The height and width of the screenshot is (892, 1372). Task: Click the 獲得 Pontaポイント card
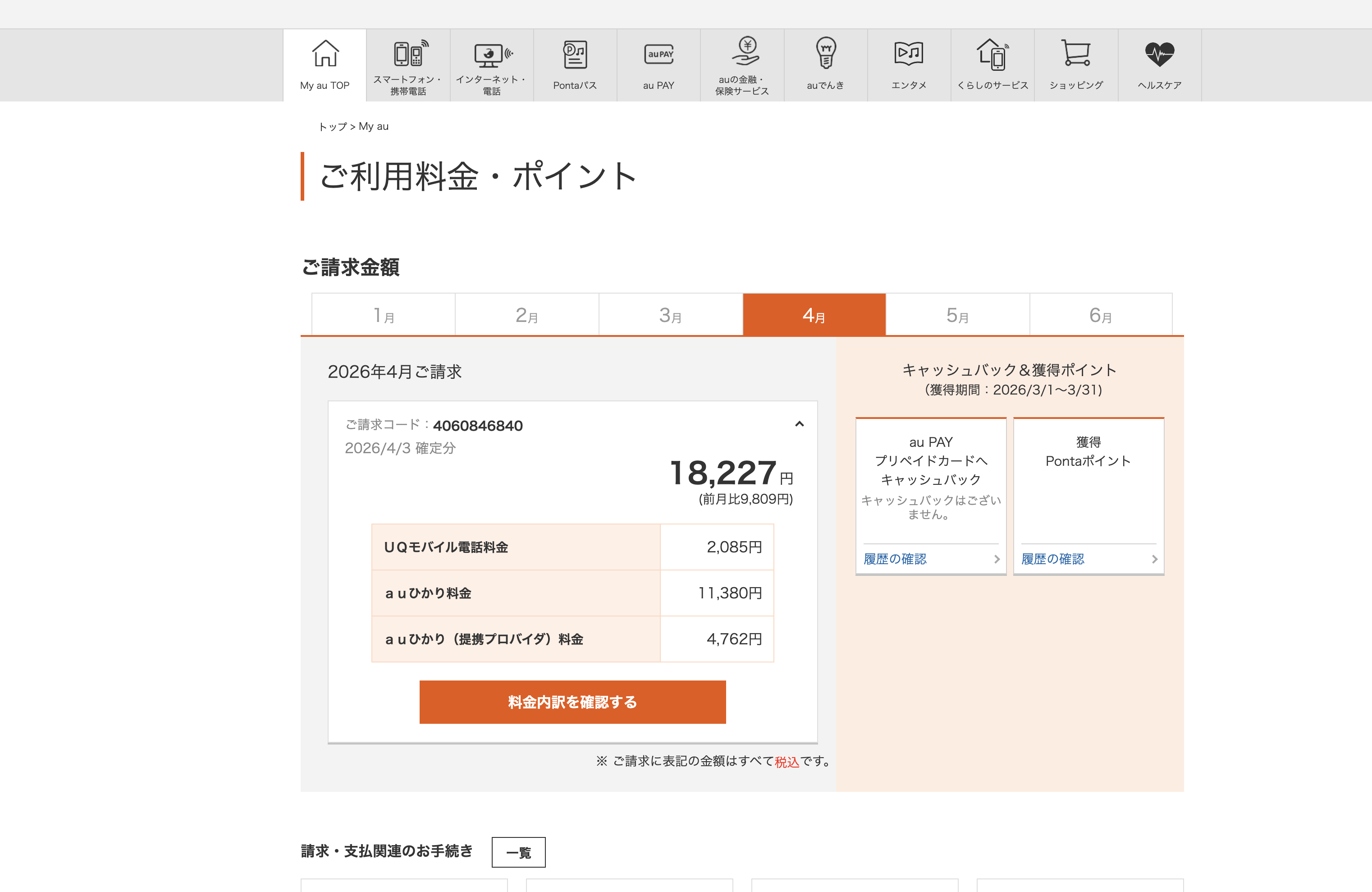[x=1089, y=497]
